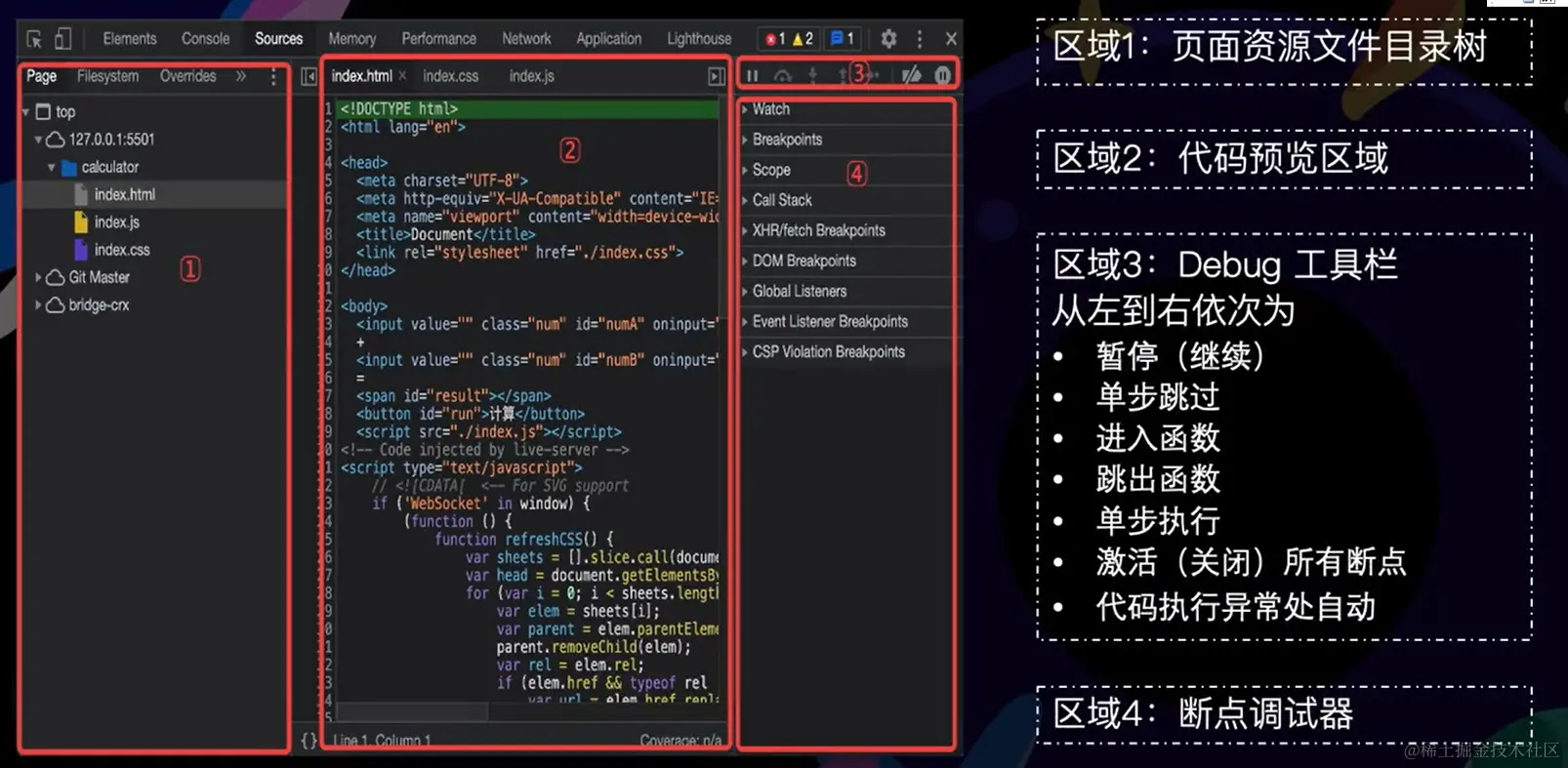
Task: Hide the debugger sidebar pane
Action: (x=716, y=76)
